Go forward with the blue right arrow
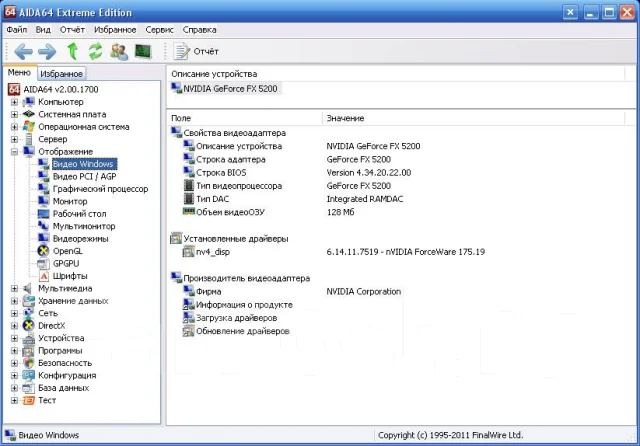Screen dimensions: 640x446 (x=47, y=51)
